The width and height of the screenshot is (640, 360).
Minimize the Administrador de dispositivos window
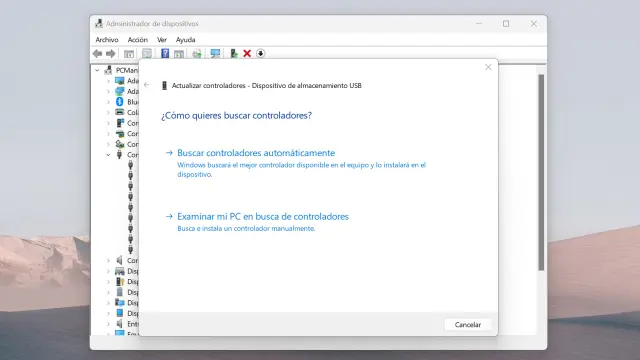click(479, 24)
